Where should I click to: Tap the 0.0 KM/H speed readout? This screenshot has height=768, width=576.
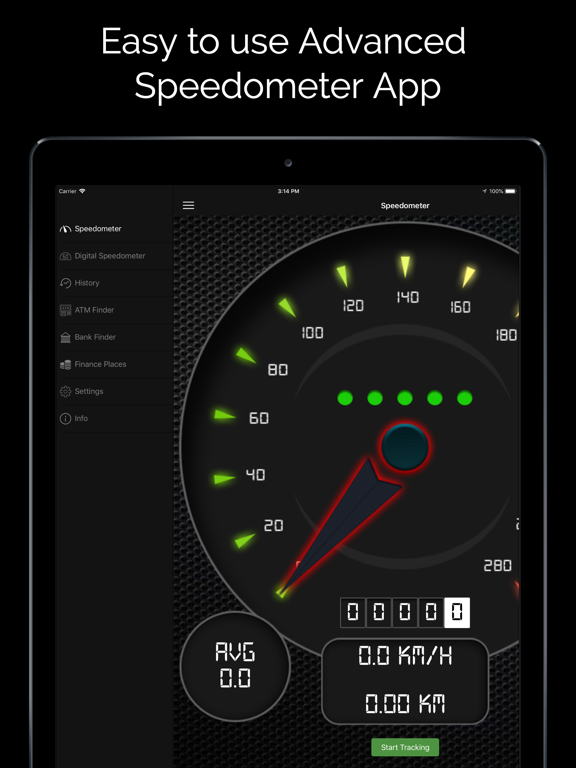coord(405,655)
